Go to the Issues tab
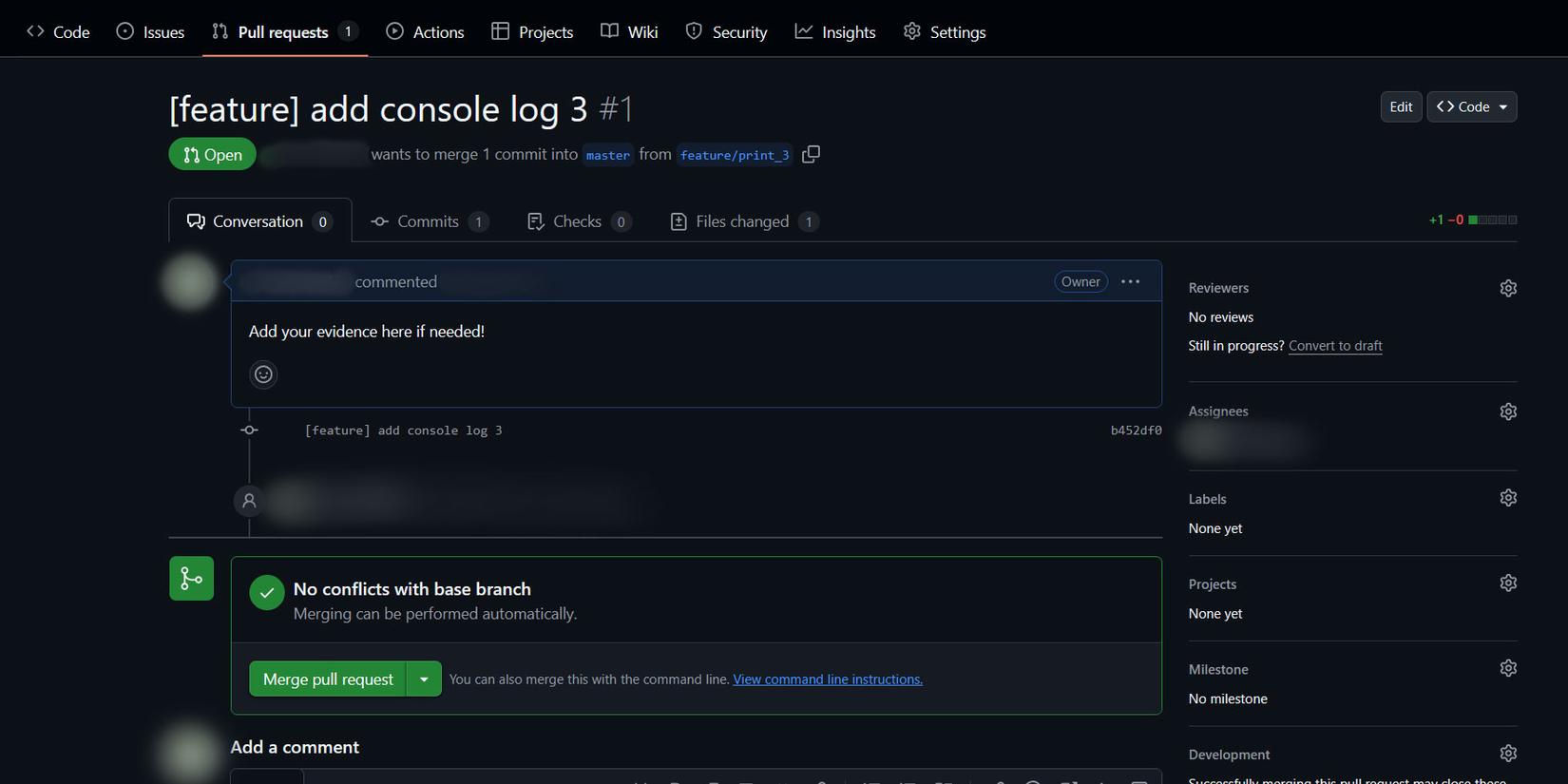Image resolution: width=1568 pixels, height=784 pixels. pos(150,31)
